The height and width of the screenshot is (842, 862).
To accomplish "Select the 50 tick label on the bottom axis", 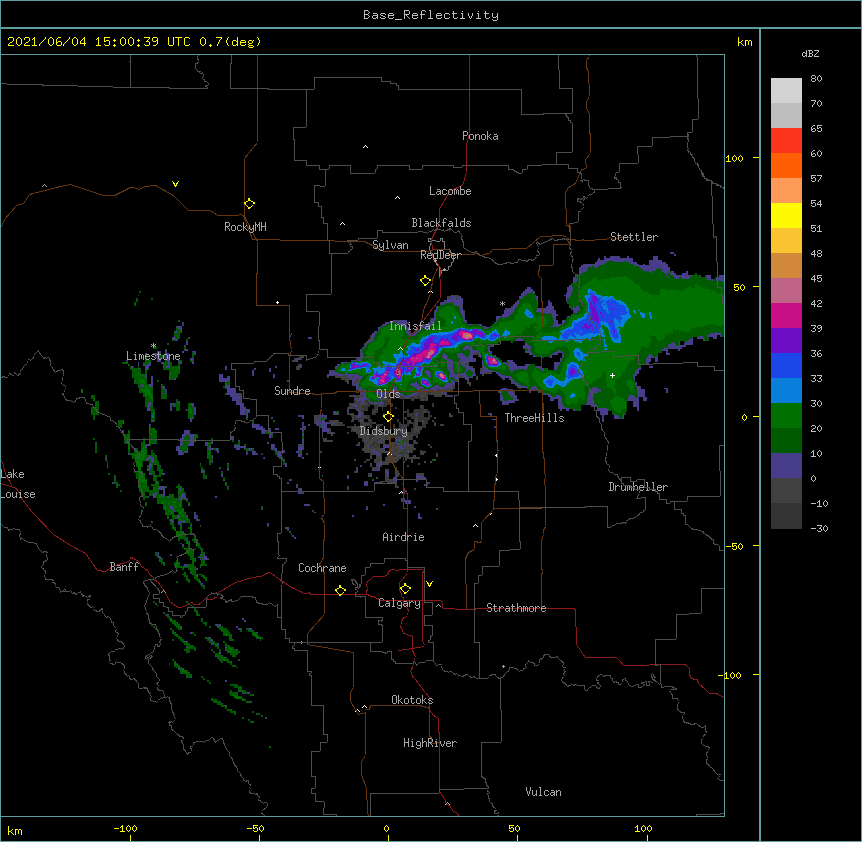I will [x=514, y=828].
